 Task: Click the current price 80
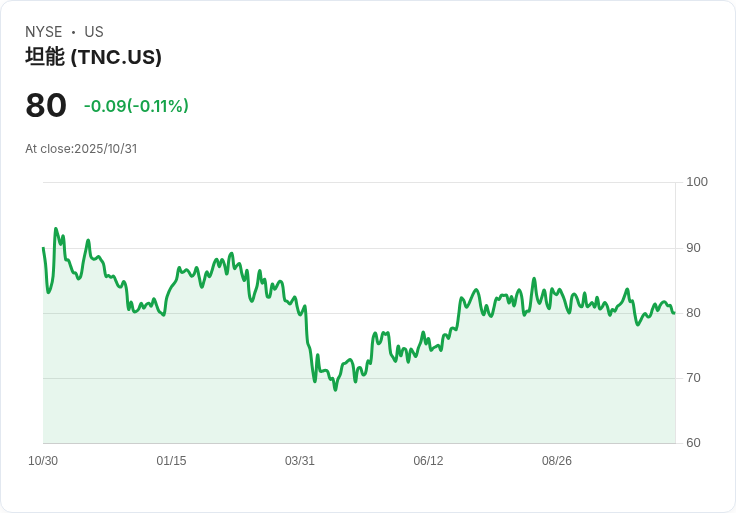46,106
